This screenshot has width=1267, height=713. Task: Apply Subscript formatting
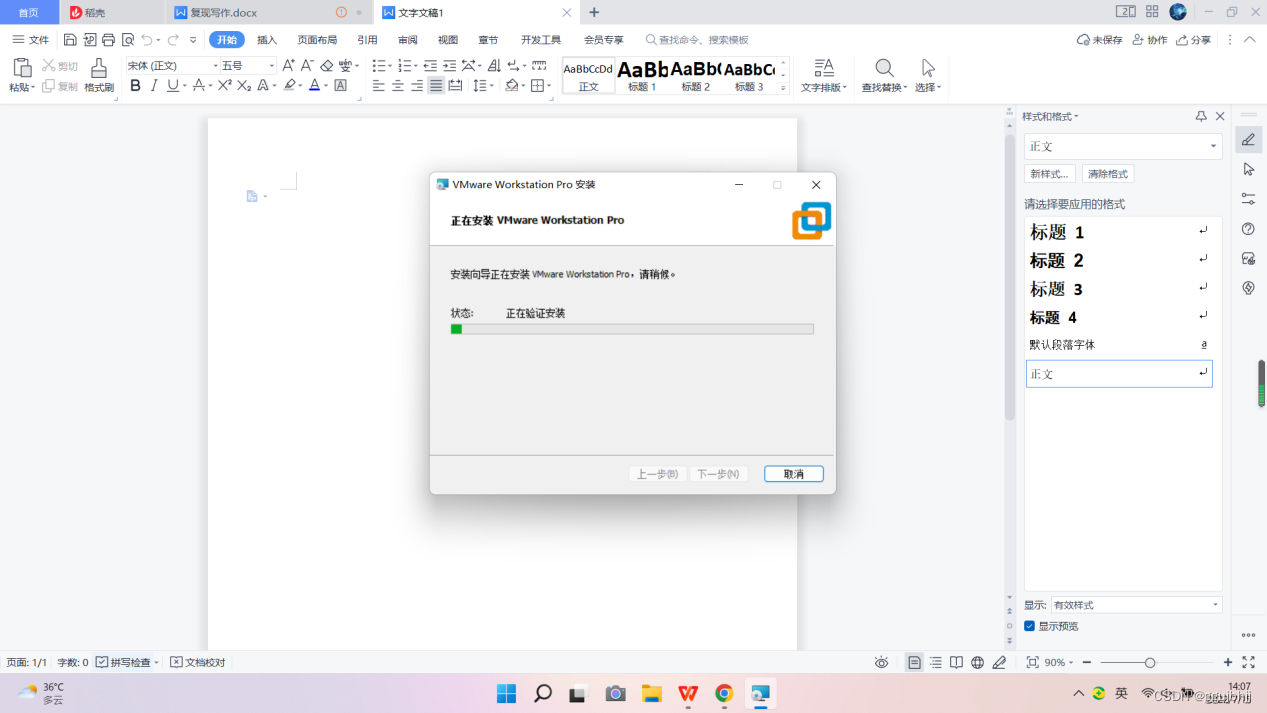coord(244,86)
